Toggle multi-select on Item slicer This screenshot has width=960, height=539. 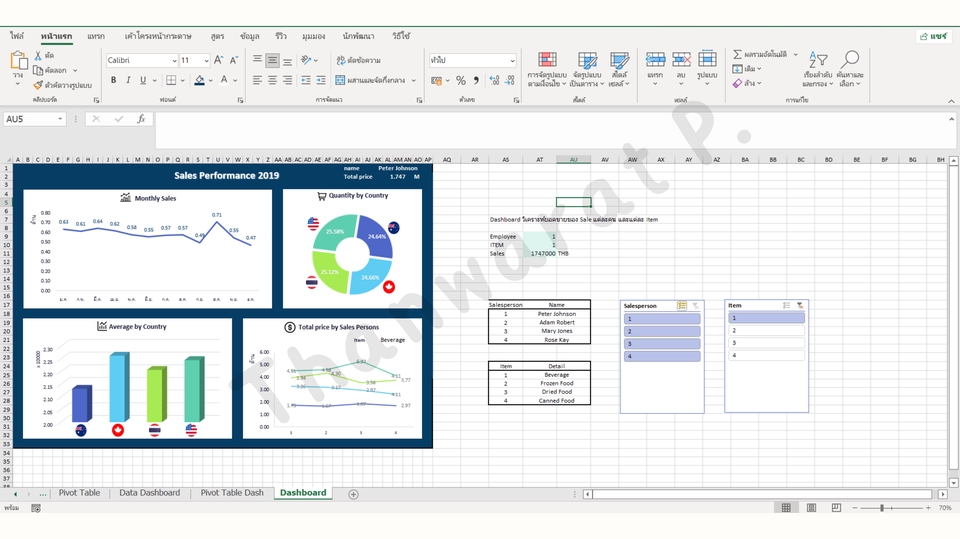787,305
